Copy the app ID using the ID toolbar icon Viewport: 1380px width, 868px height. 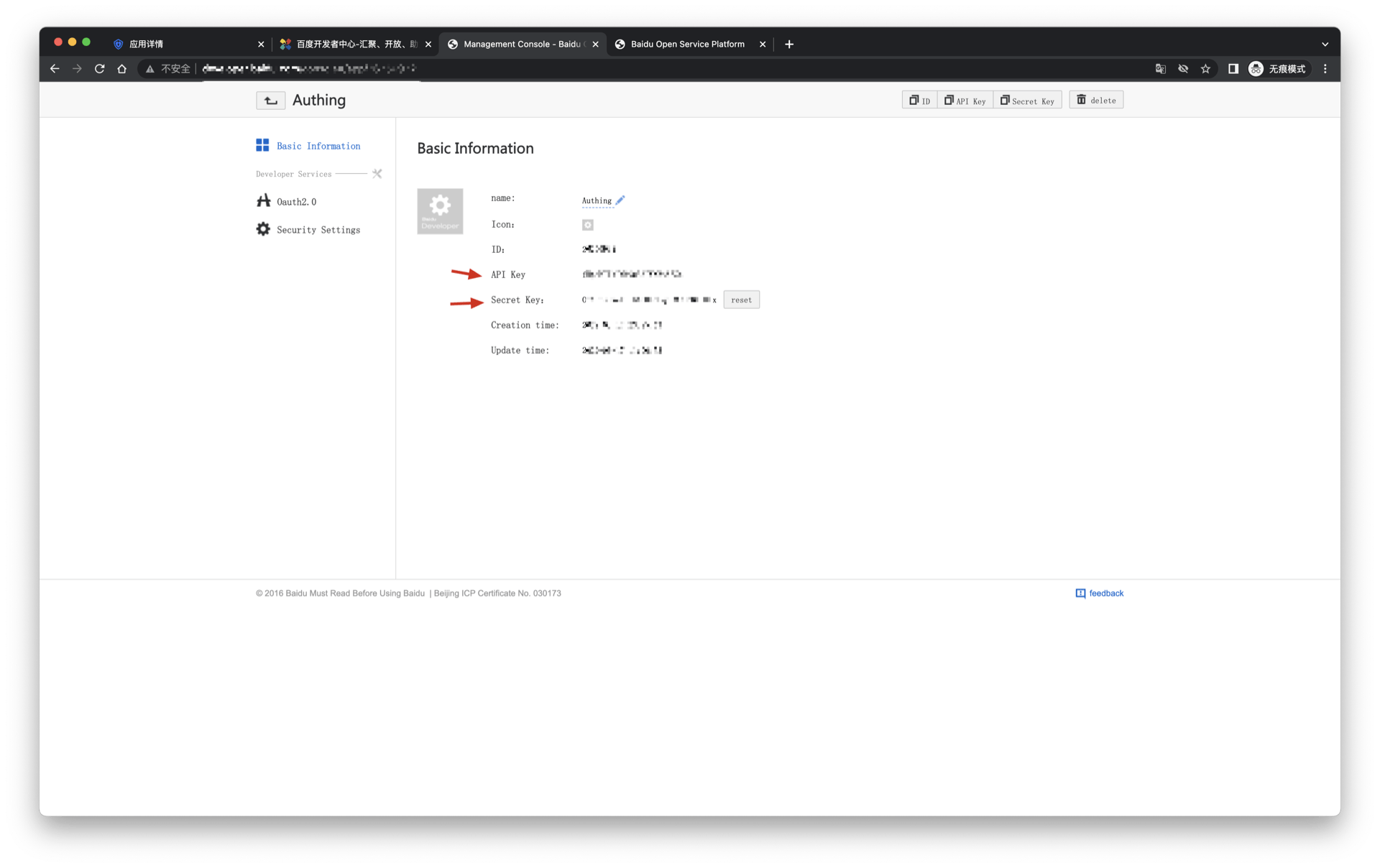(x=919, y=100)
